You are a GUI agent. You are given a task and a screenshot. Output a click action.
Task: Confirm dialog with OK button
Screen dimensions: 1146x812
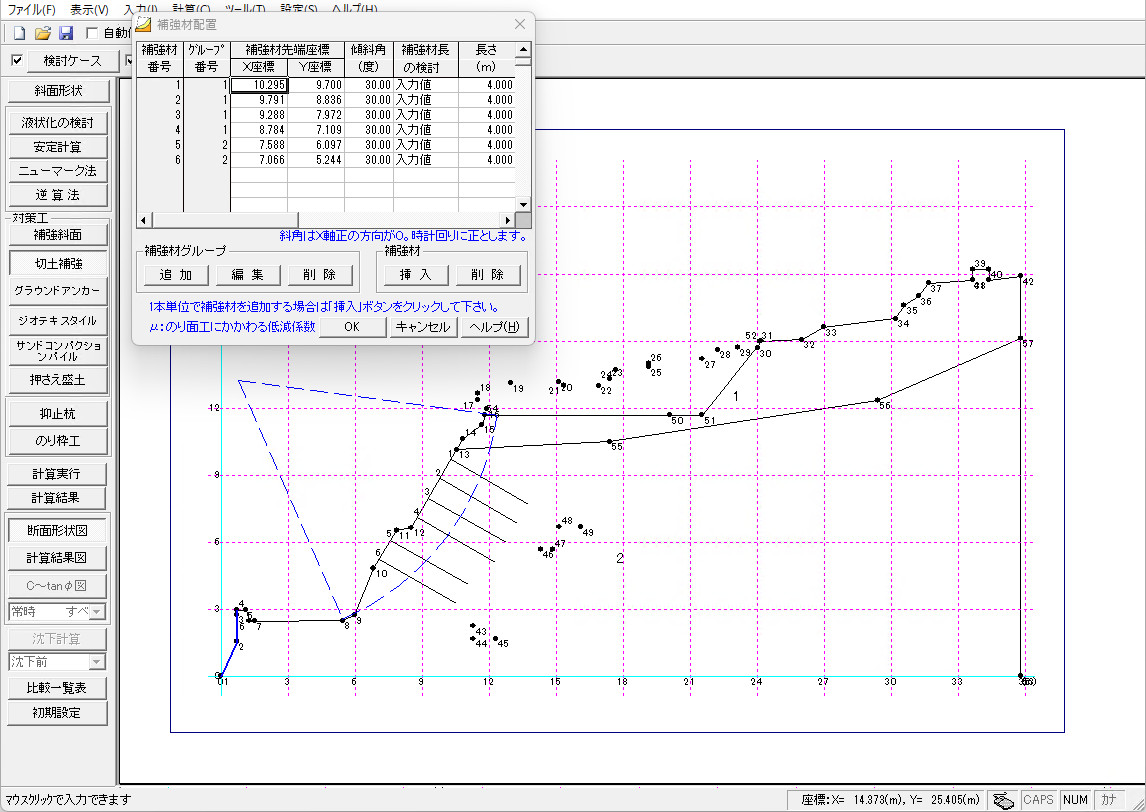pyautogui.click(x=352, y=327)
